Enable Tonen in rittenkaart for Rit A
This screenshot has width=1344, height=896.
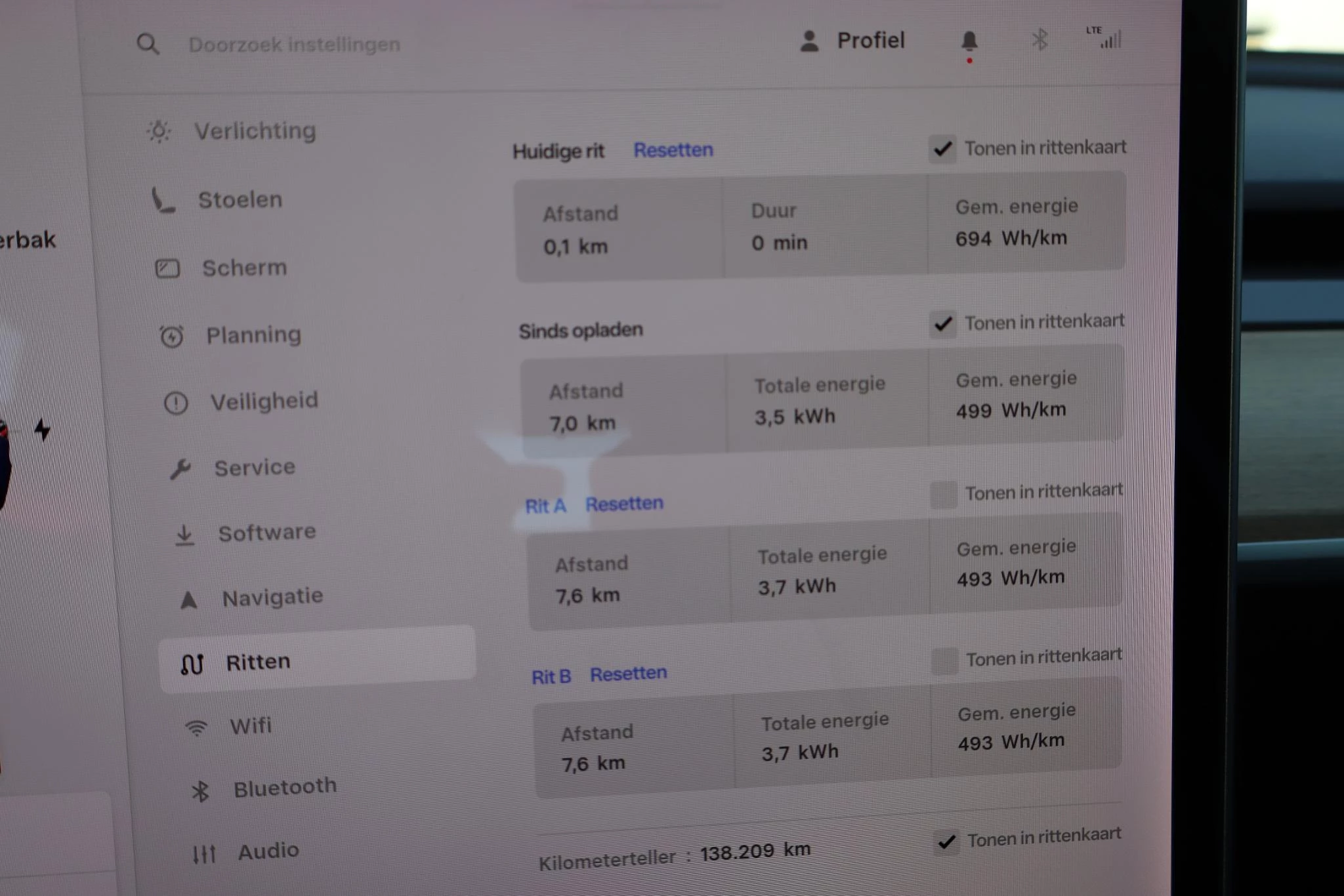(944, 494)
